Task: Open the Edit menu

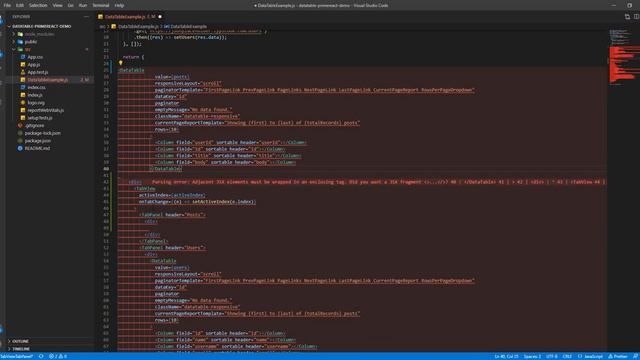Action: click(x=20, y=5)
